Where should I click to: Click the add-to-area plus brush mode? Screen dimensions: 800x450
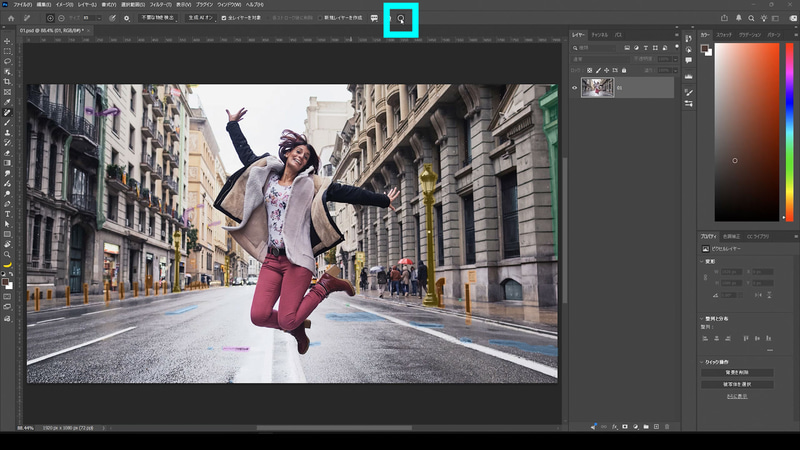point(50,18)
